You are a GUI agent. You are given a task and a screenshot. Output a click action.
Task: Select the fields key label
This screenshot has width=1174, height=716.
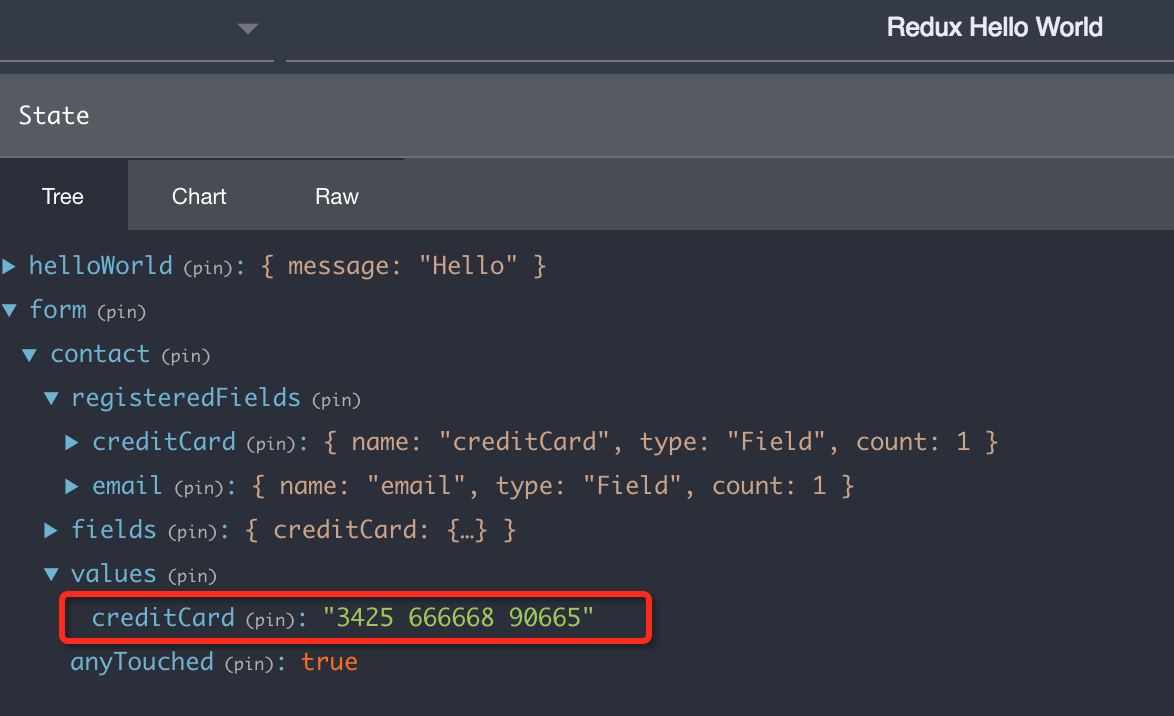coord(114,530)
